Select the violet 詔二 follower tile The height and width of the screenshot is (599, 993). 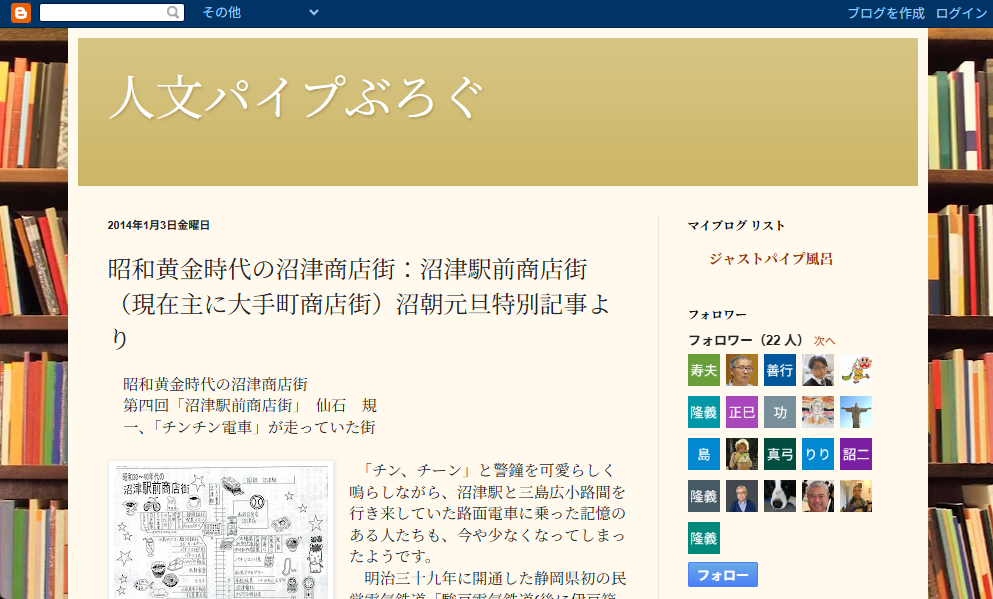point(856,454)
